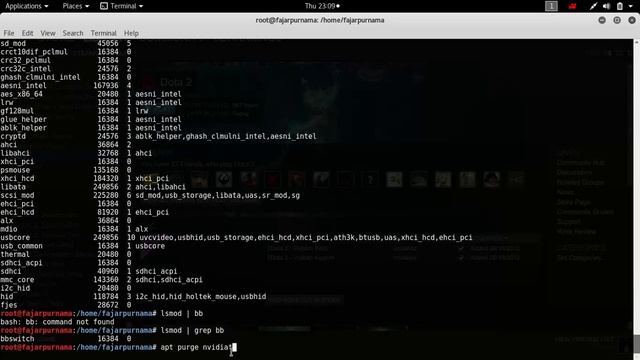Viewport: 640px width, 360px height.
Task: Click the network connection tray icon
Action: (593, 6)
